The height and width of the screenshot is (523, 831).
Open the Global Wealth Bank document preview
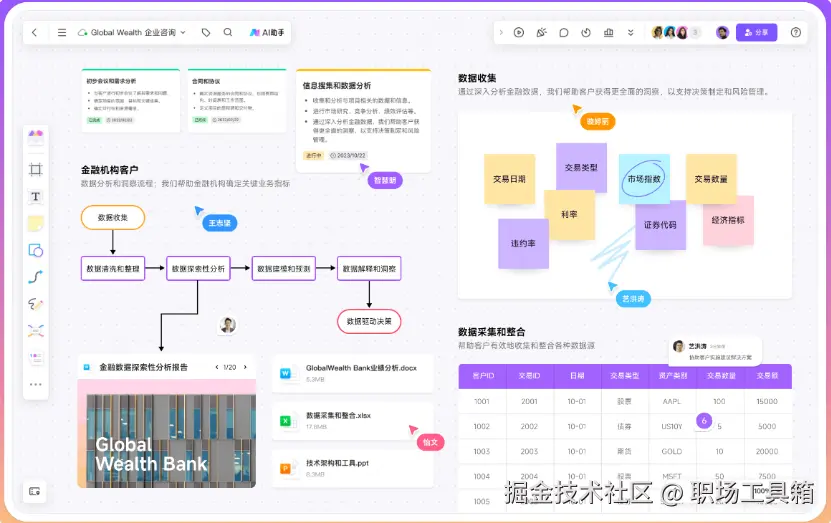(167, 433)
